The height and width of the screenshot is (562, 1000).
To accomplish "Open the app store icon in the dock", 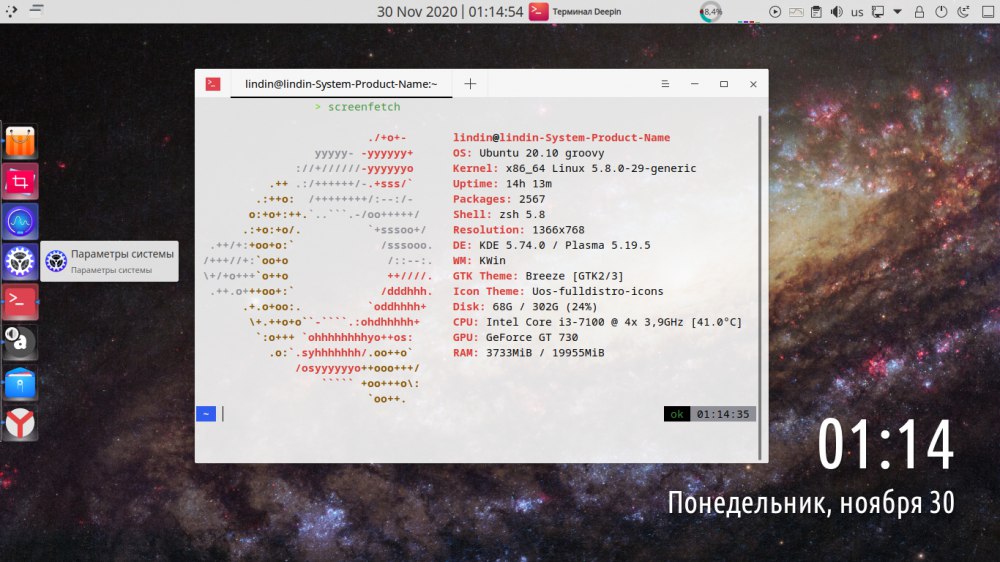I will pyautogui.click(x=20, y=141).
